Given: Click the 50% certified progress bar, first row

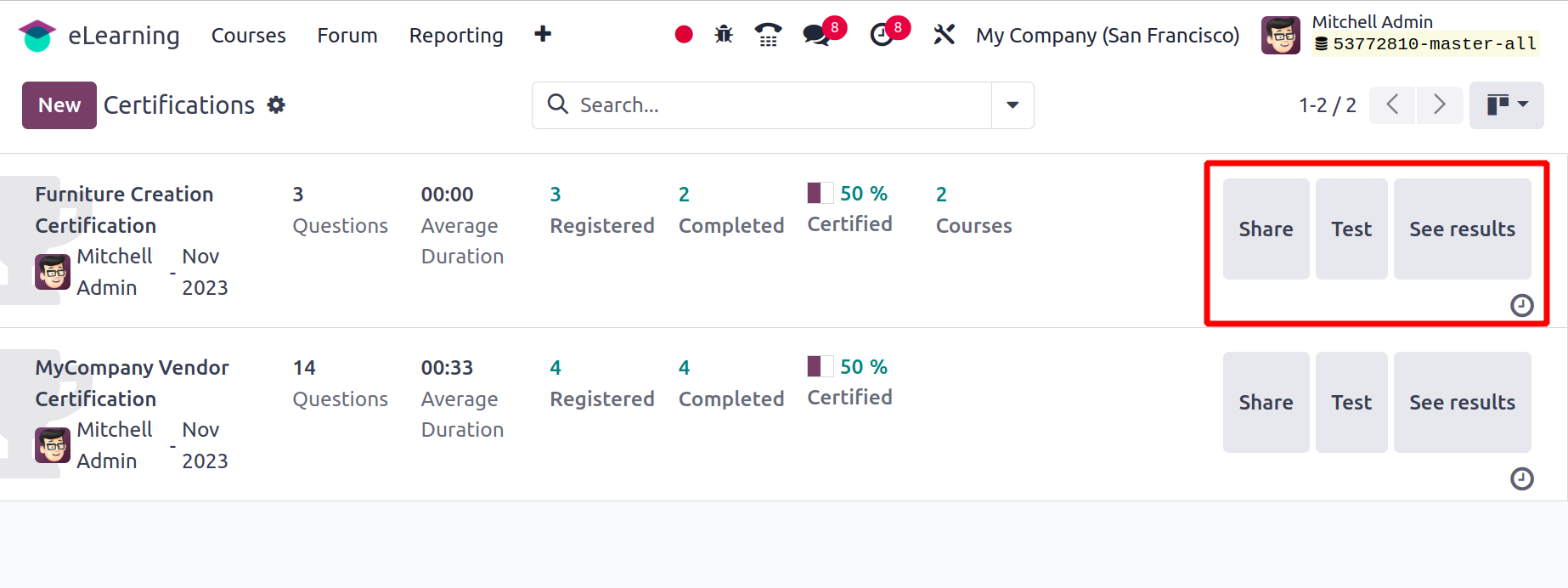Looking at the screenshot, I should [821, 193].
